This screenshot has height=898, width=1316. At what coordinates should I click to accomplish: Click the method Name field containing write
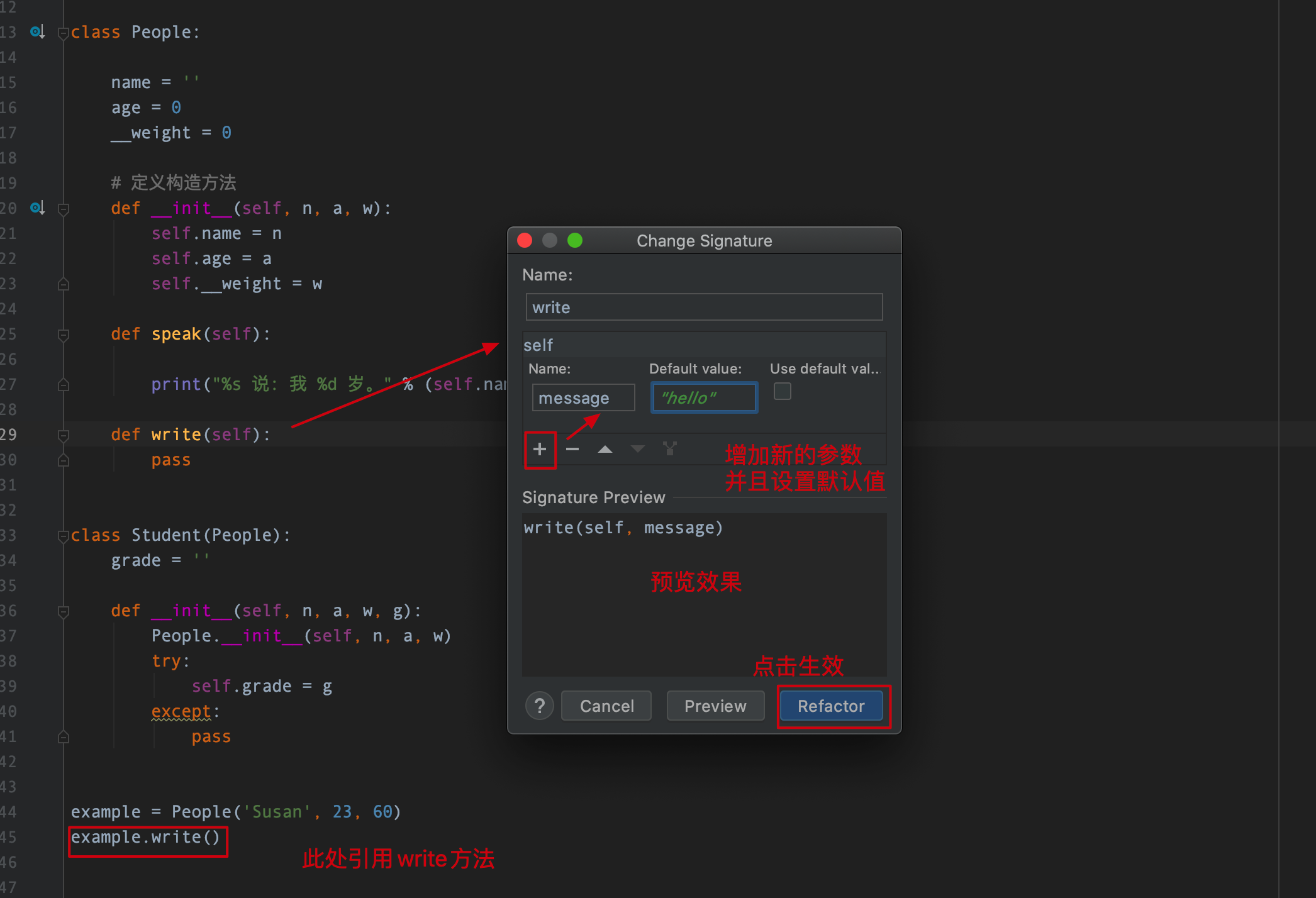704,307
